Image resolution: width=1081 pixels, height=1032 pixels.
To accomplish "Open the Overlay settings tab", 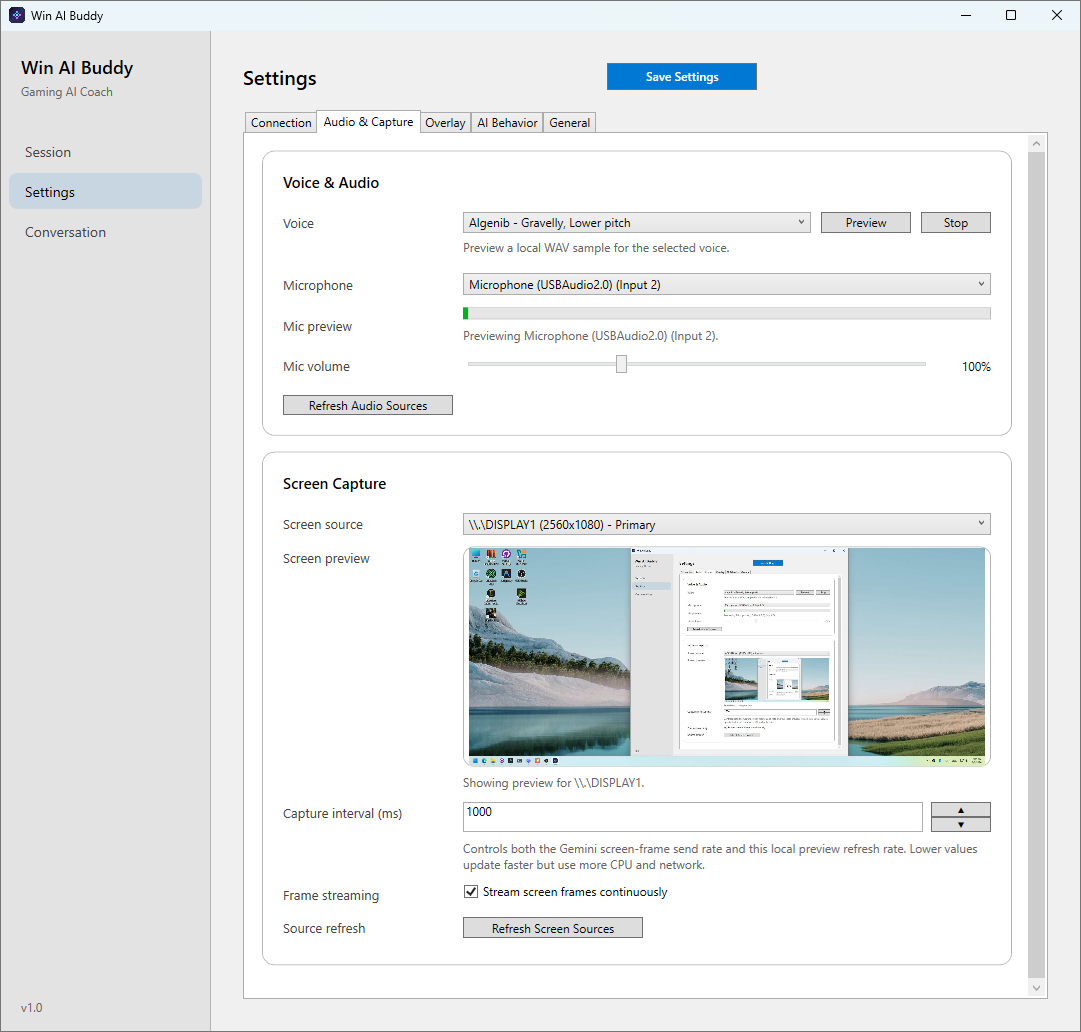I will [444, 122].
